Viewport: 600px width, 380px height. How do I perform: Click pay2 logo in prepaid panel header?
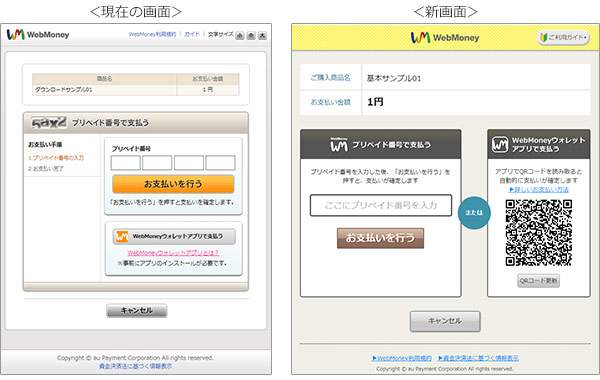coord(49,122)
